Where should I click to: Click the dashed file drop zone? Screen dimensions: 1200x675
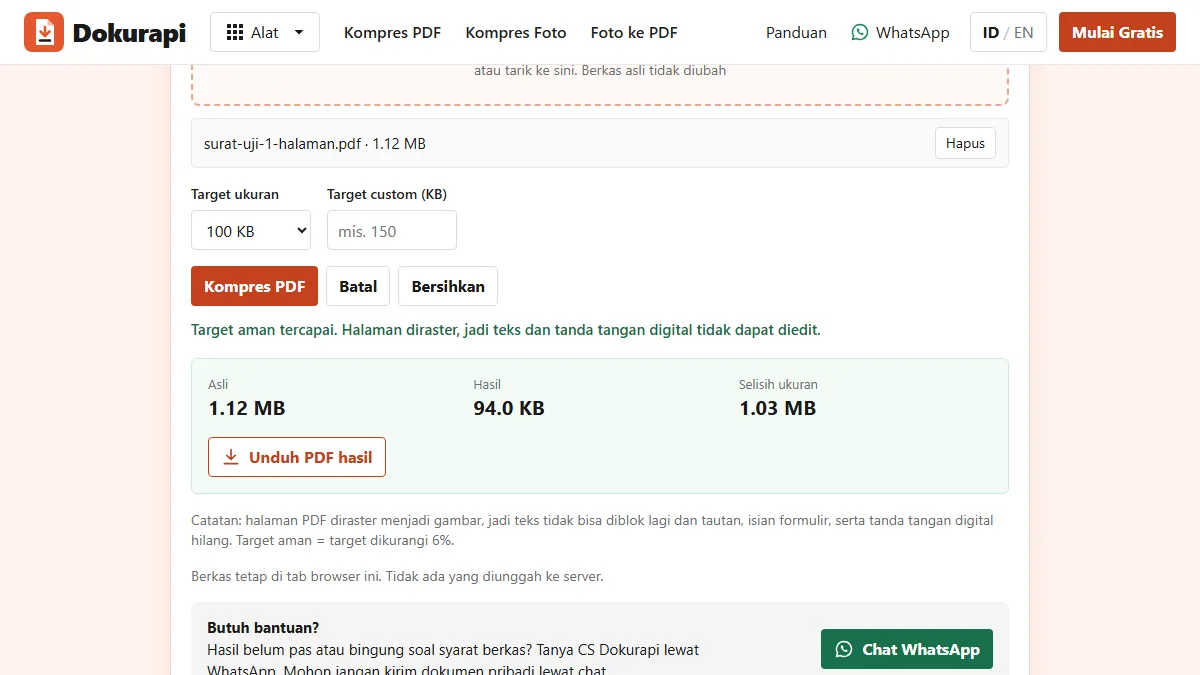point(600,84)
